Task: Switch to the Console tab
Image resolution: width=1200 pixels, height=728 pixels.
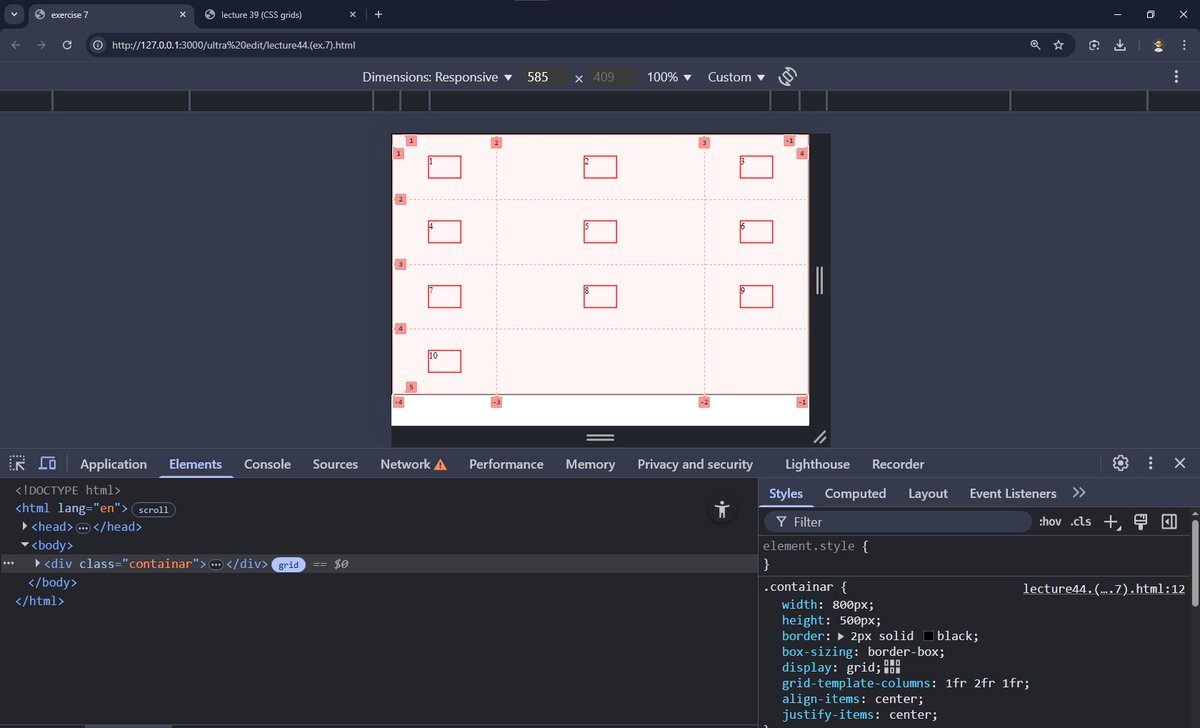Action: click(x=267, y=464)
